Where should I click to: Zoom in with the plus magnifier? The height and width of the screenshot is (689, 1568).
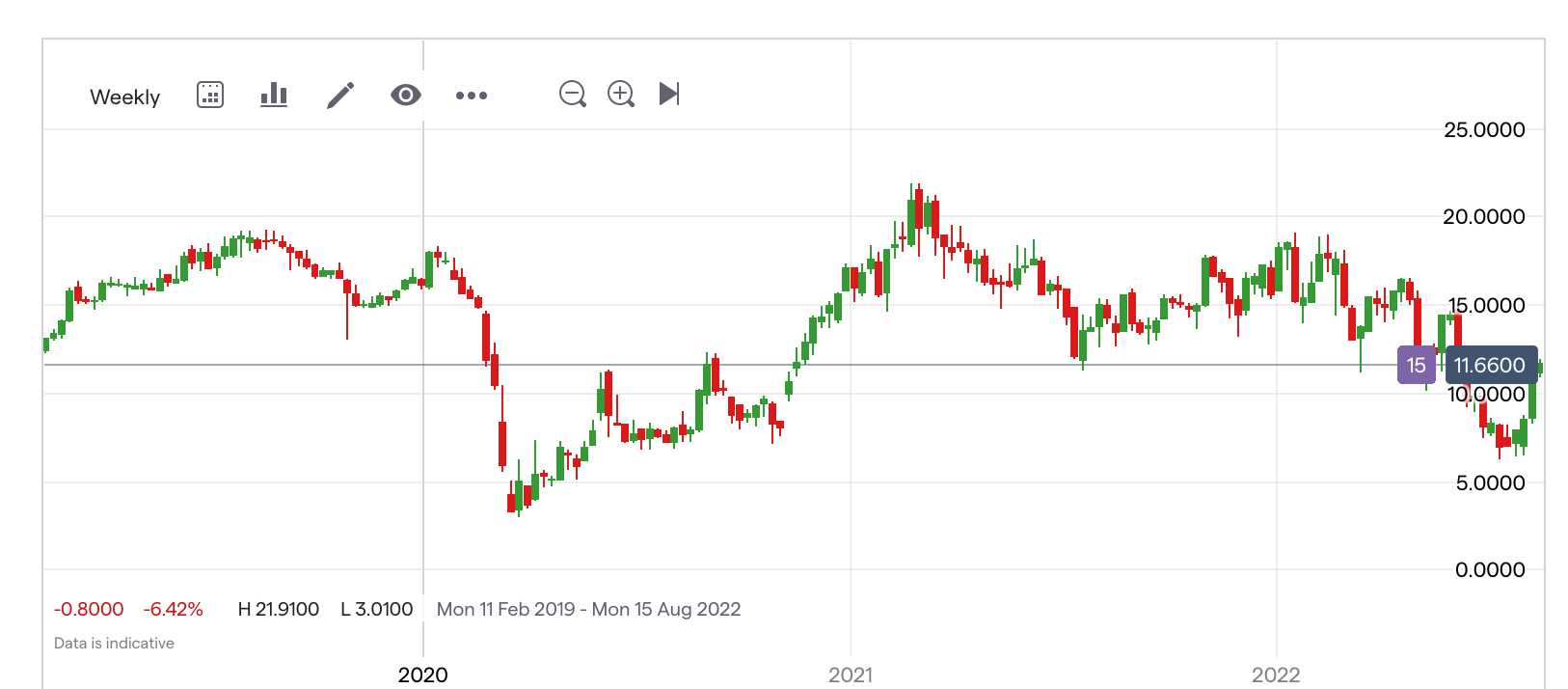[621, 94]
